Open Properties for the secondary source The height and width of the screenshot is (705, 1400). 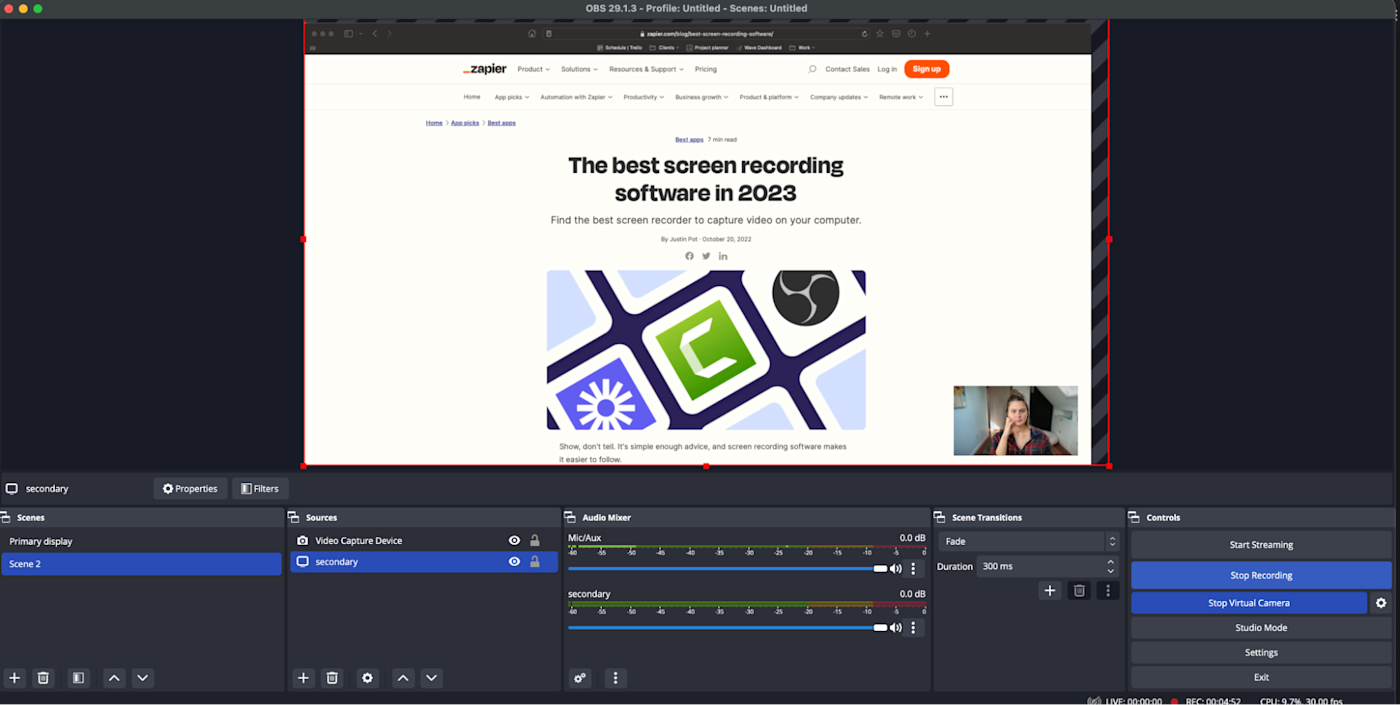[x=190, y=489]
